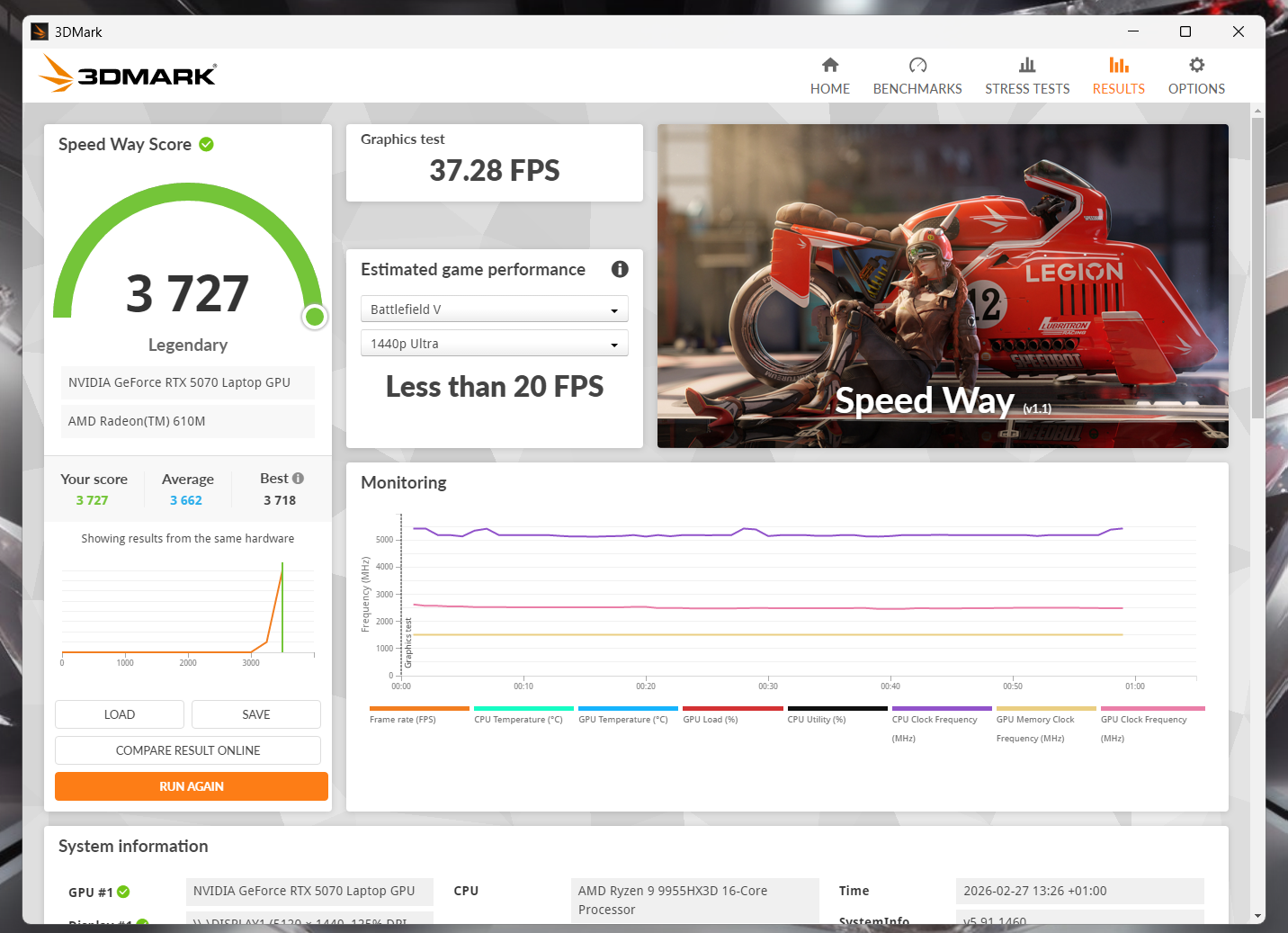Click the Speed Way benchmark thumbnail image
1288x933 pixels.
(943, 286)
